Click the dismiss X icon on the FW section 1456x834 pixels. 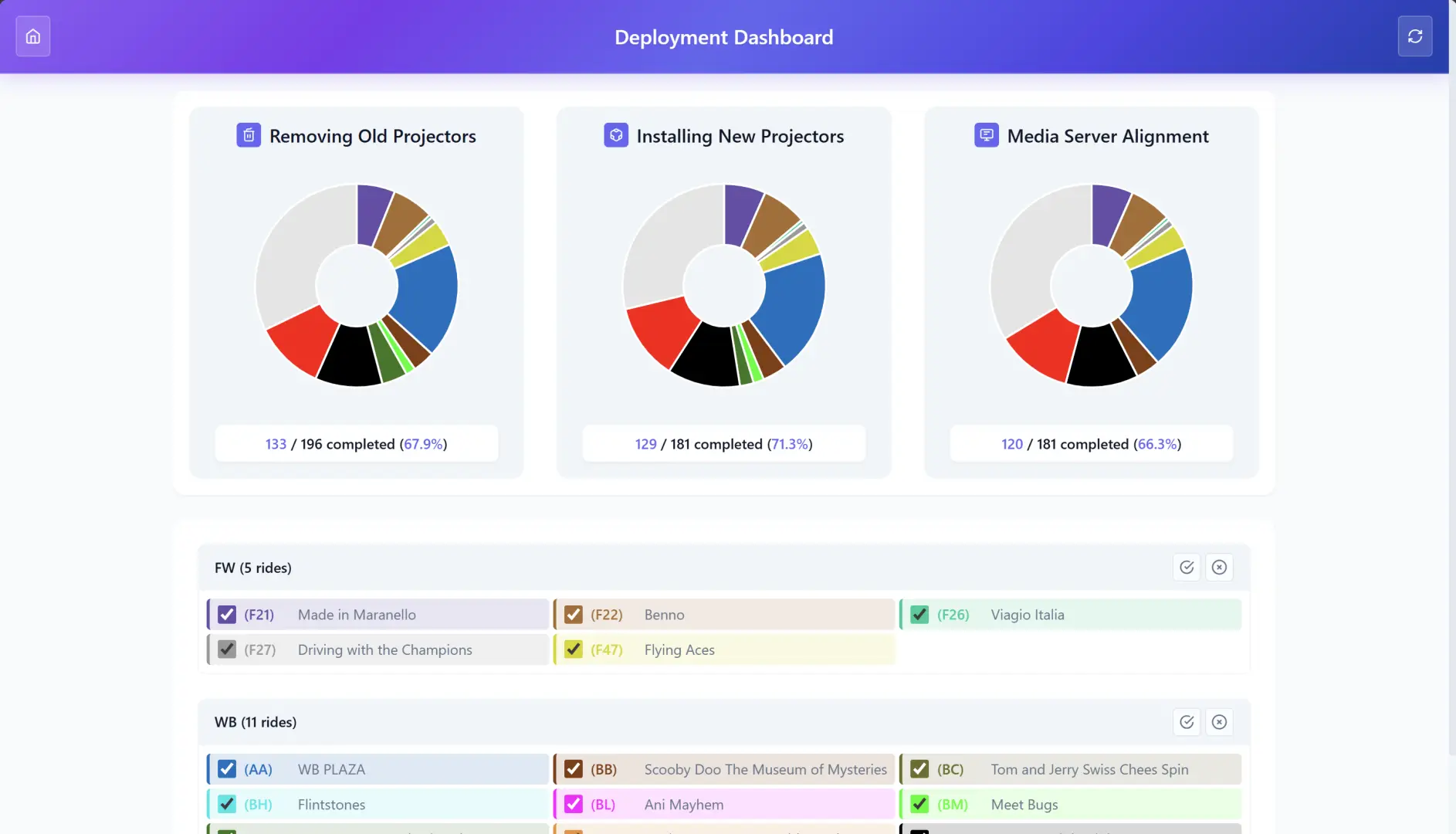tap(1220, 567)
